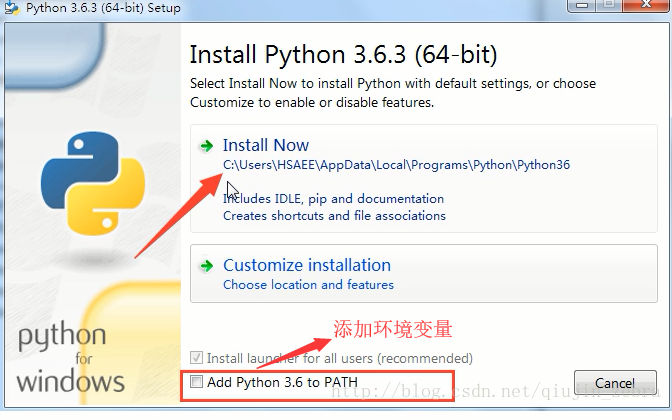Click 'Includes IDLE, pip and documentation' text
Image resolution: width=672 pixels, height=420 pixels.
point(333,199)
